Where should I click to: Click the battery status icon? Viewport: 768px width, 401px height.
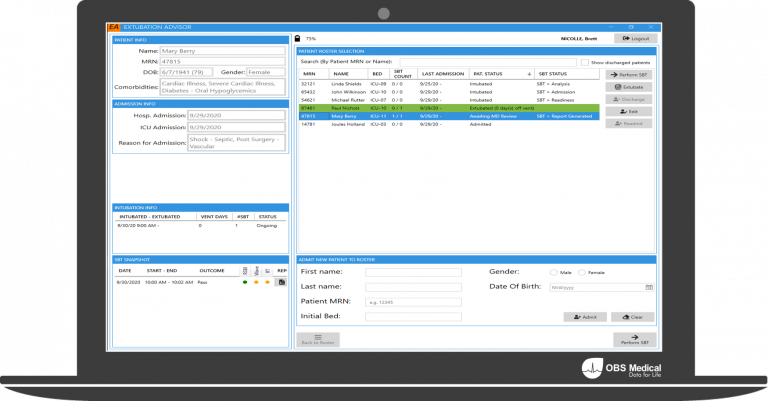(297, 38)
